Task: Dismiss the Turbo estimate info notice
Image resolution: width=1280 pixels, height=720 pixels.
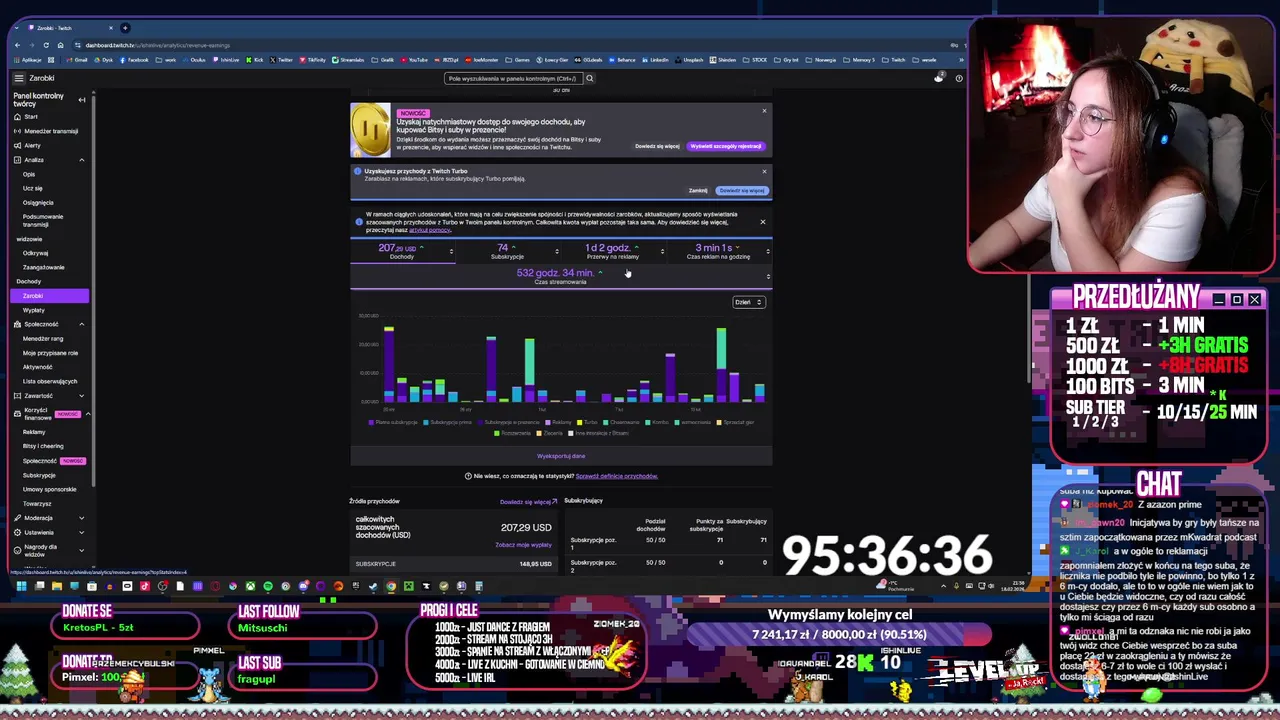Action: 762,222
